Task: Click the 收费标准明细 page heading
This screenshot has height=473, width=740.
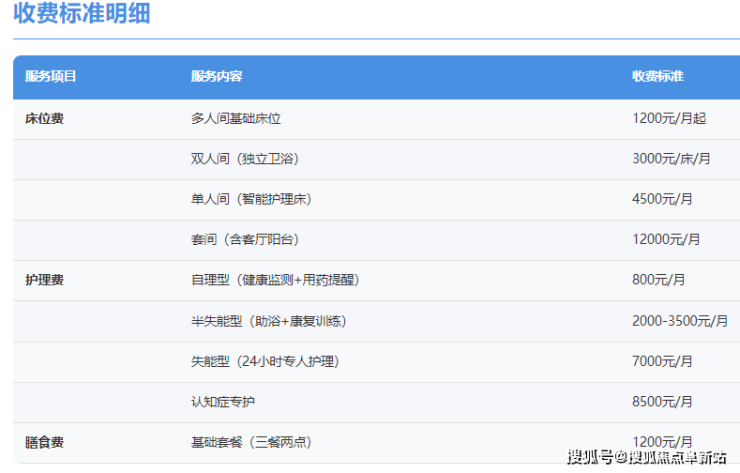Action: [82, 15]
